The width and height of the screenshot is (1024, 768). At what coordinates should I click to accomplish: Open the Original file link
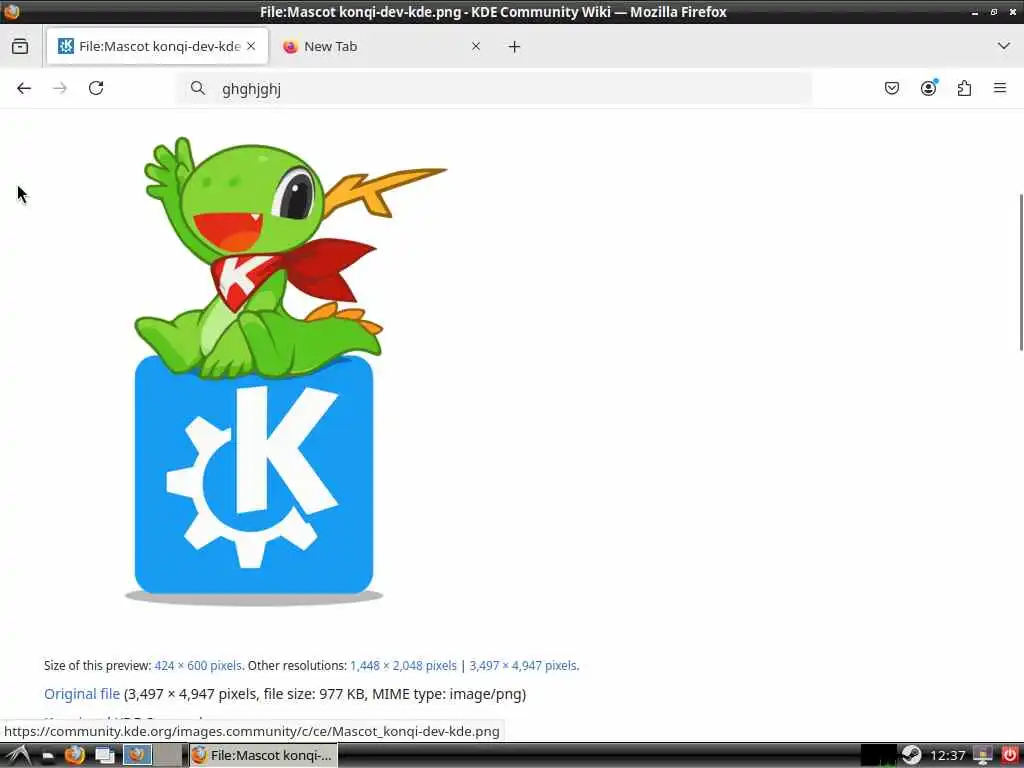pyautogui.click(x=82, y=694)
